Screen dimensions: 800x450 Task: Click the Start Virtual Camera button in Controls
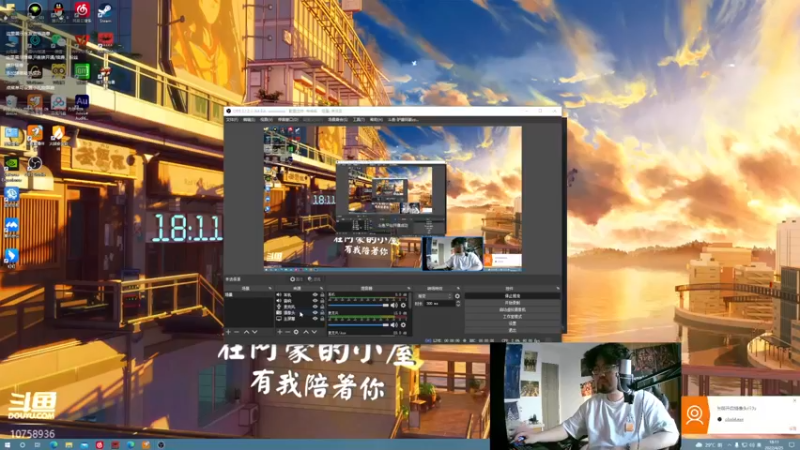[x=513, y=310]
